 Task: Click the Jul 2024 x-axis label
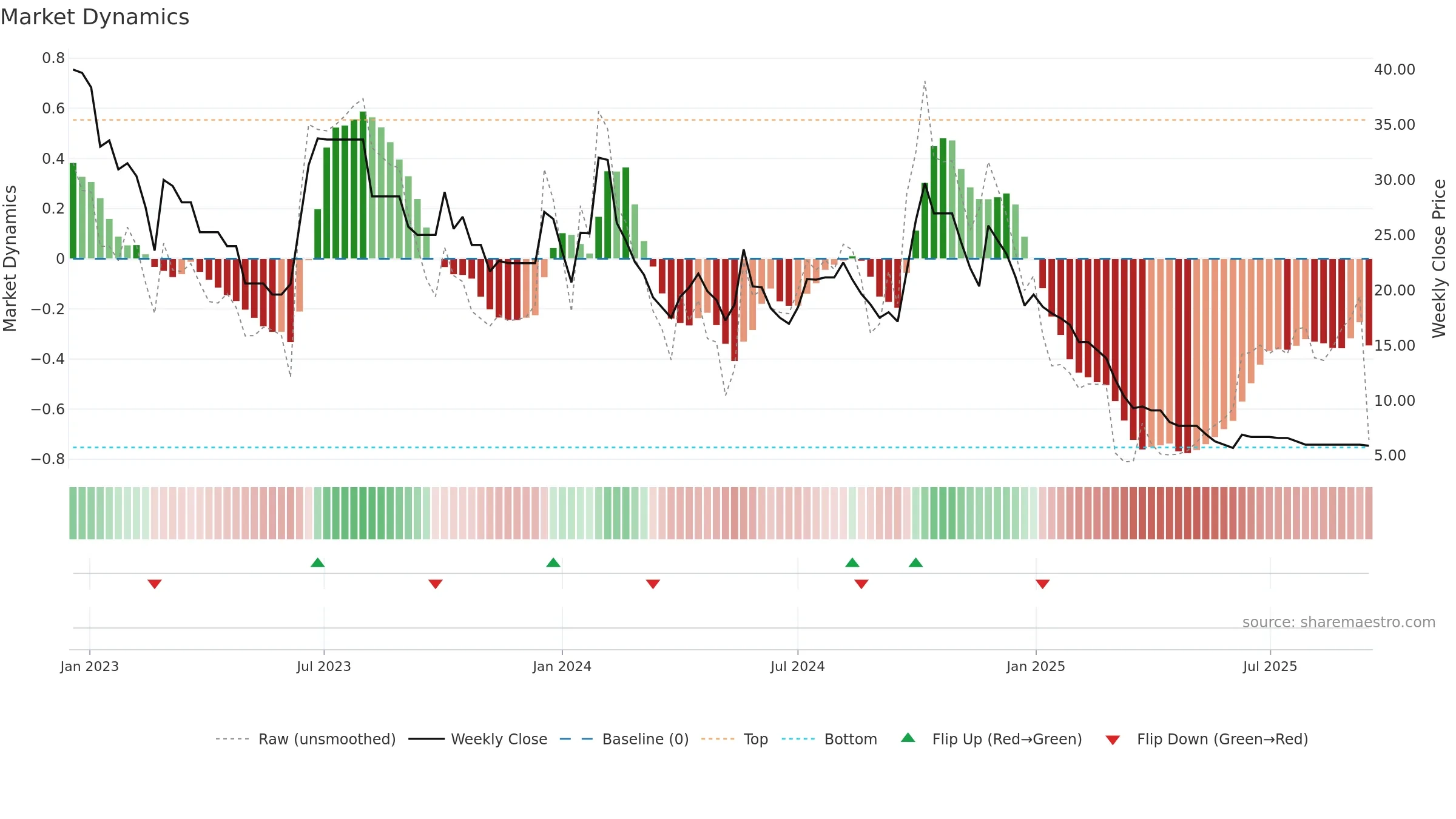pos(798,666)
